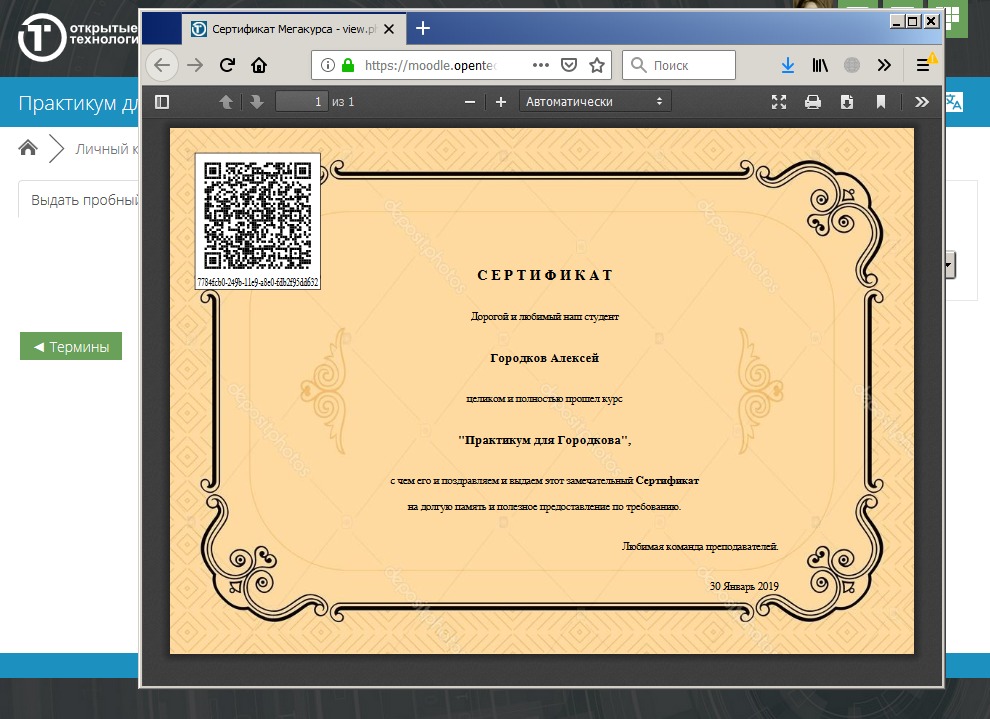990x719 pixels.
Task: Open the Firefox hamburger menu
Action: (922, 65)
